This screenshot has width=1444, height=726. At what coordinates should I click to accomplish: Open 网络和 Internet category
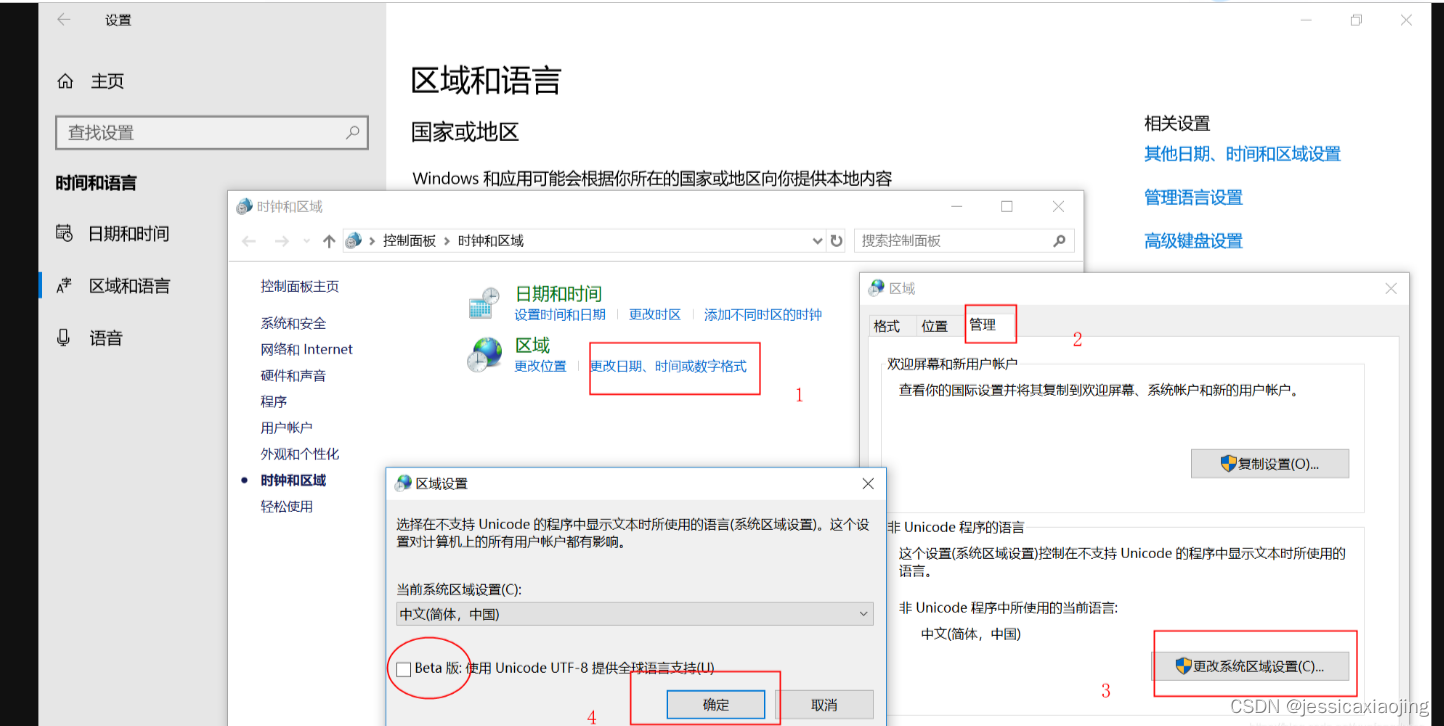[x=307, y=350]
